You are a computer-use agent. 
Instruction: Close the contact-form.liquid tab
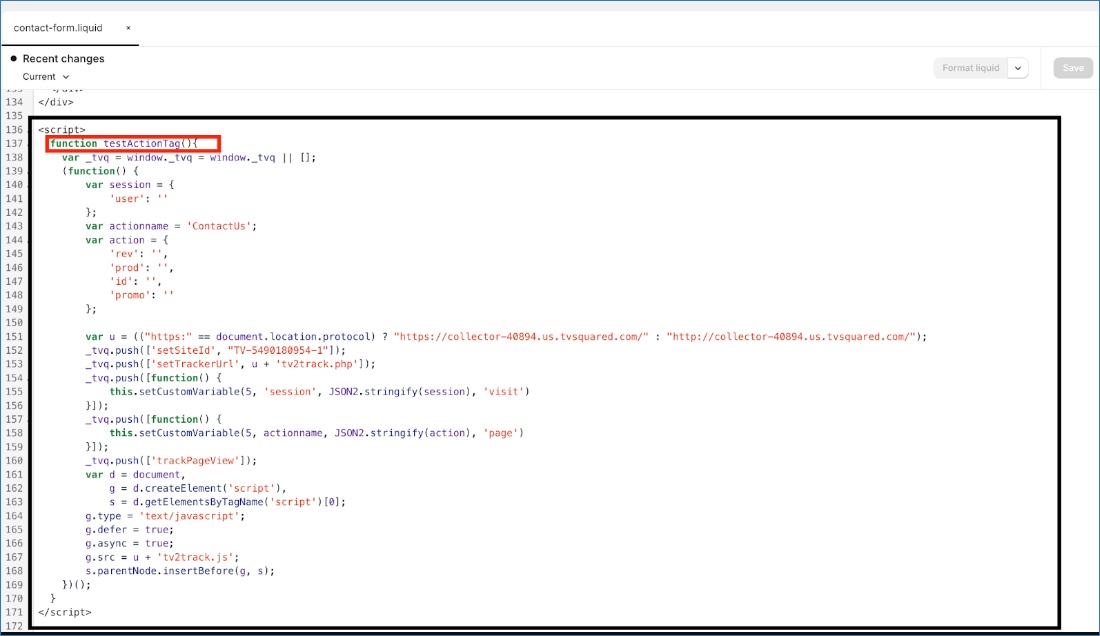click(x=128, y=28)
